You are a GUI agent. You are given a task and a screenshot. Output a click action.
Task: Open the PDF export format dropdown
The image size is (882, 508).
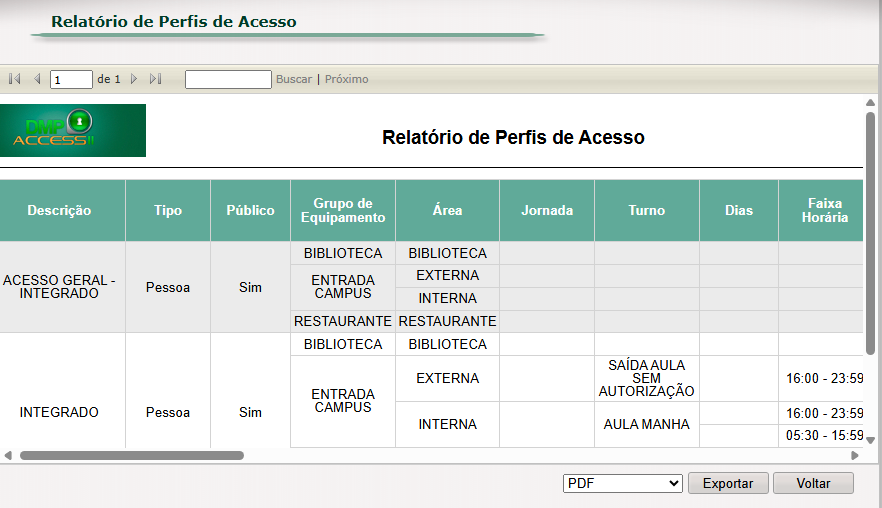(623, 483)
